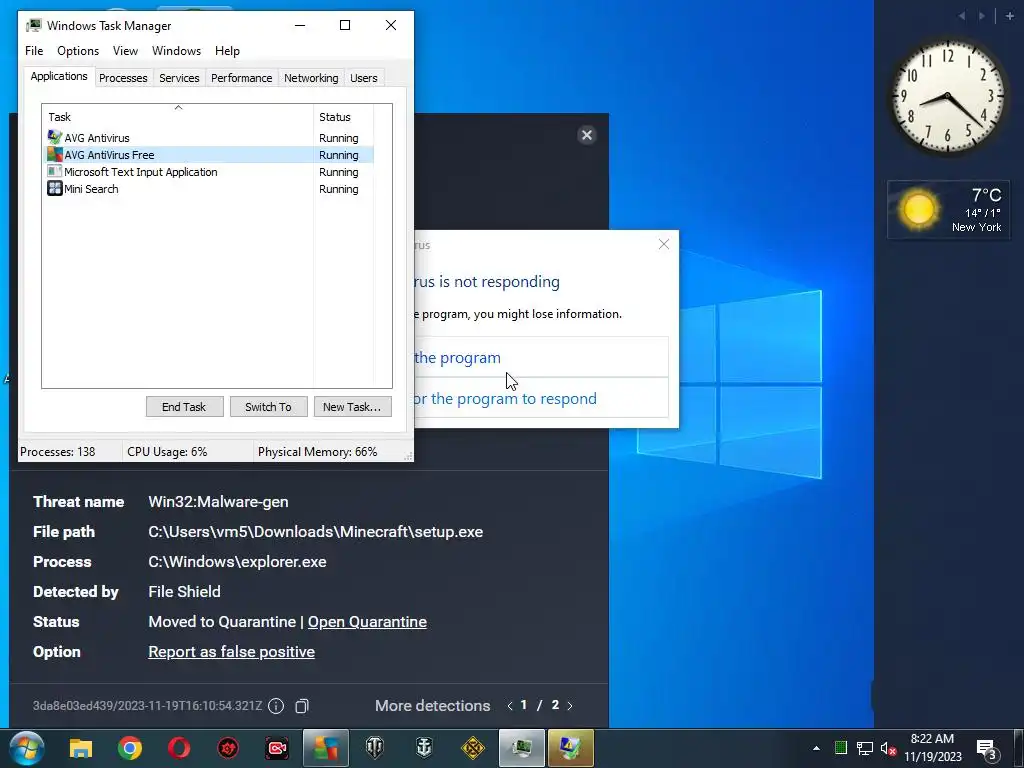Screen dimensions: 1024x768
Task: Sort the list by the Task column header
Action: [x=178, y=117]
